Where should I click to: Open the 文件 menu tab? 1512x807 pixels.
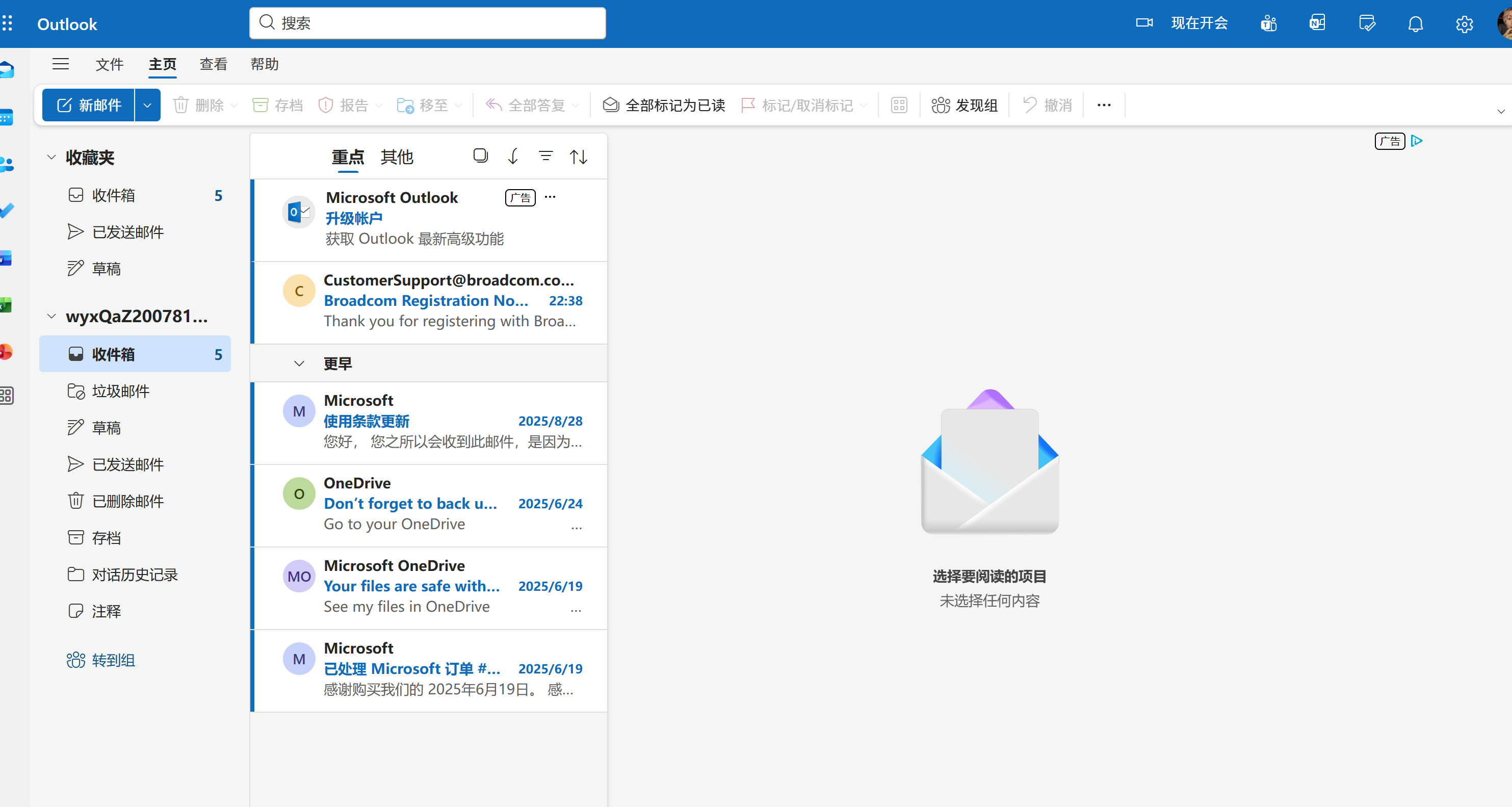coord(109,64)
